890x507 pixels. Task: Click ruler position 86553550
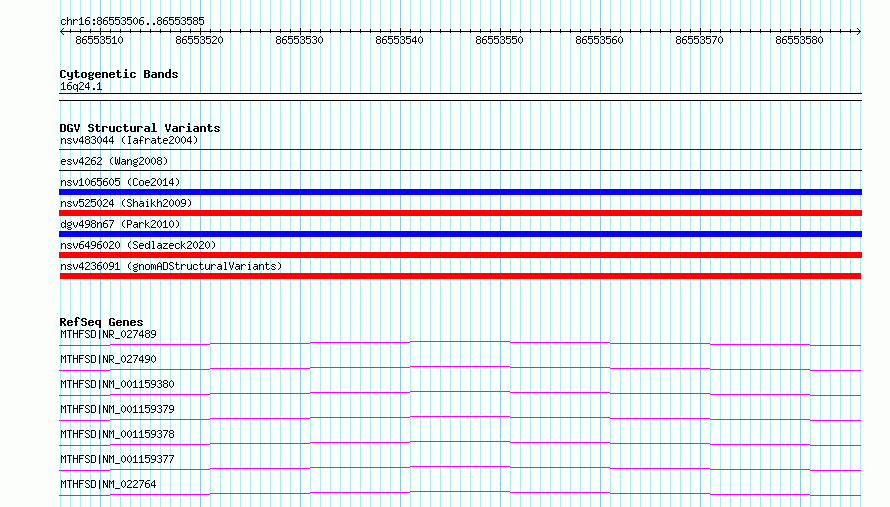point(499,40)
